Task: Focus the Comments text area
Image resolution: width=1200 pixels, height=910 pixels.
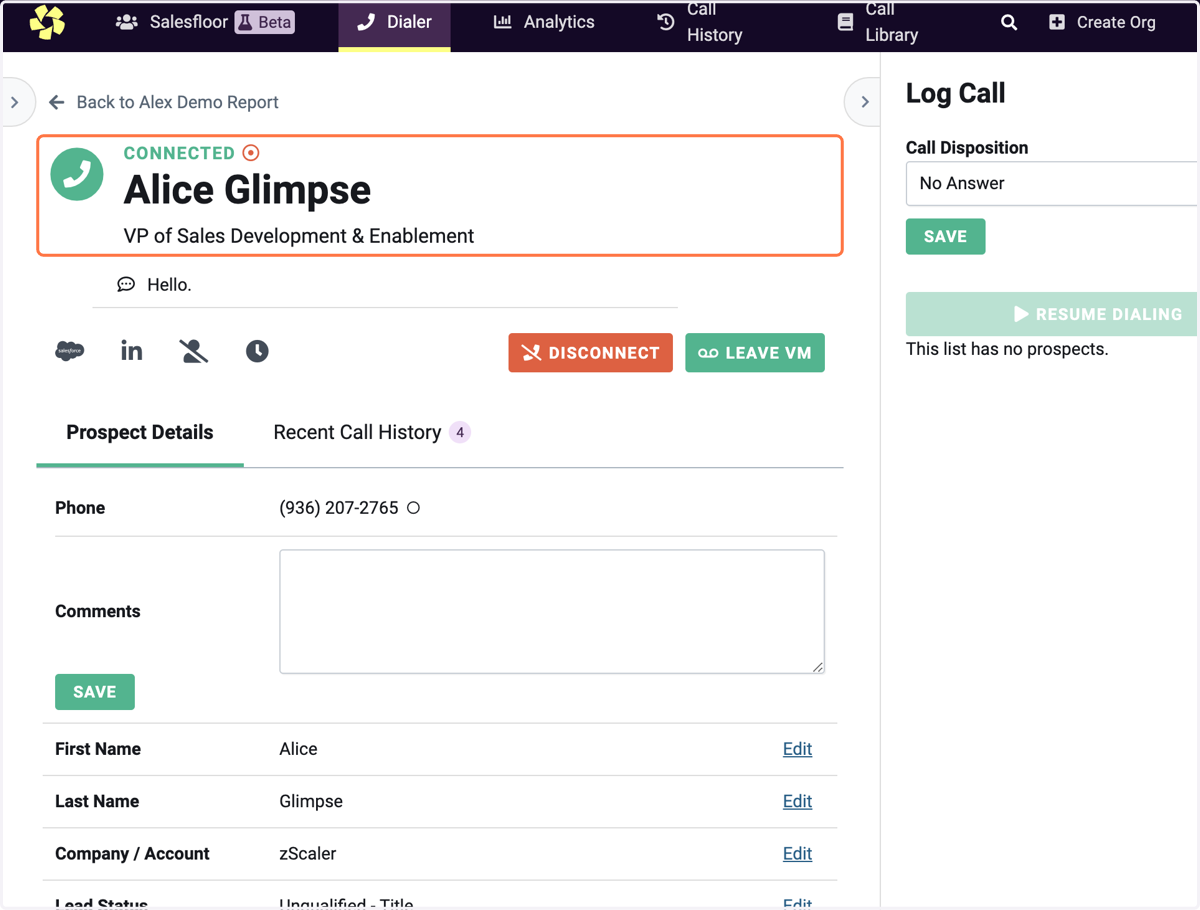Action: point(552,611)
